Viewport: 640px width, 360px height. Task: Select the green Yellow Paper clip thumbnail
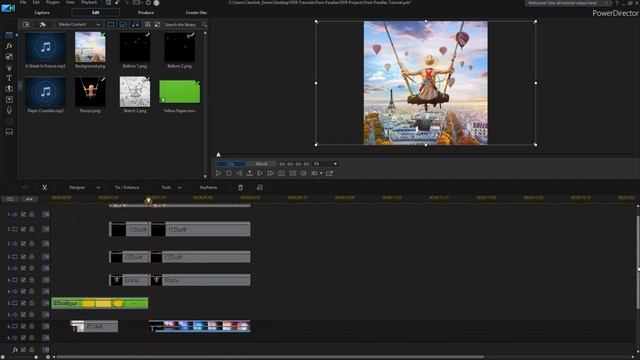pyautogui.click(x=180, y=91)
